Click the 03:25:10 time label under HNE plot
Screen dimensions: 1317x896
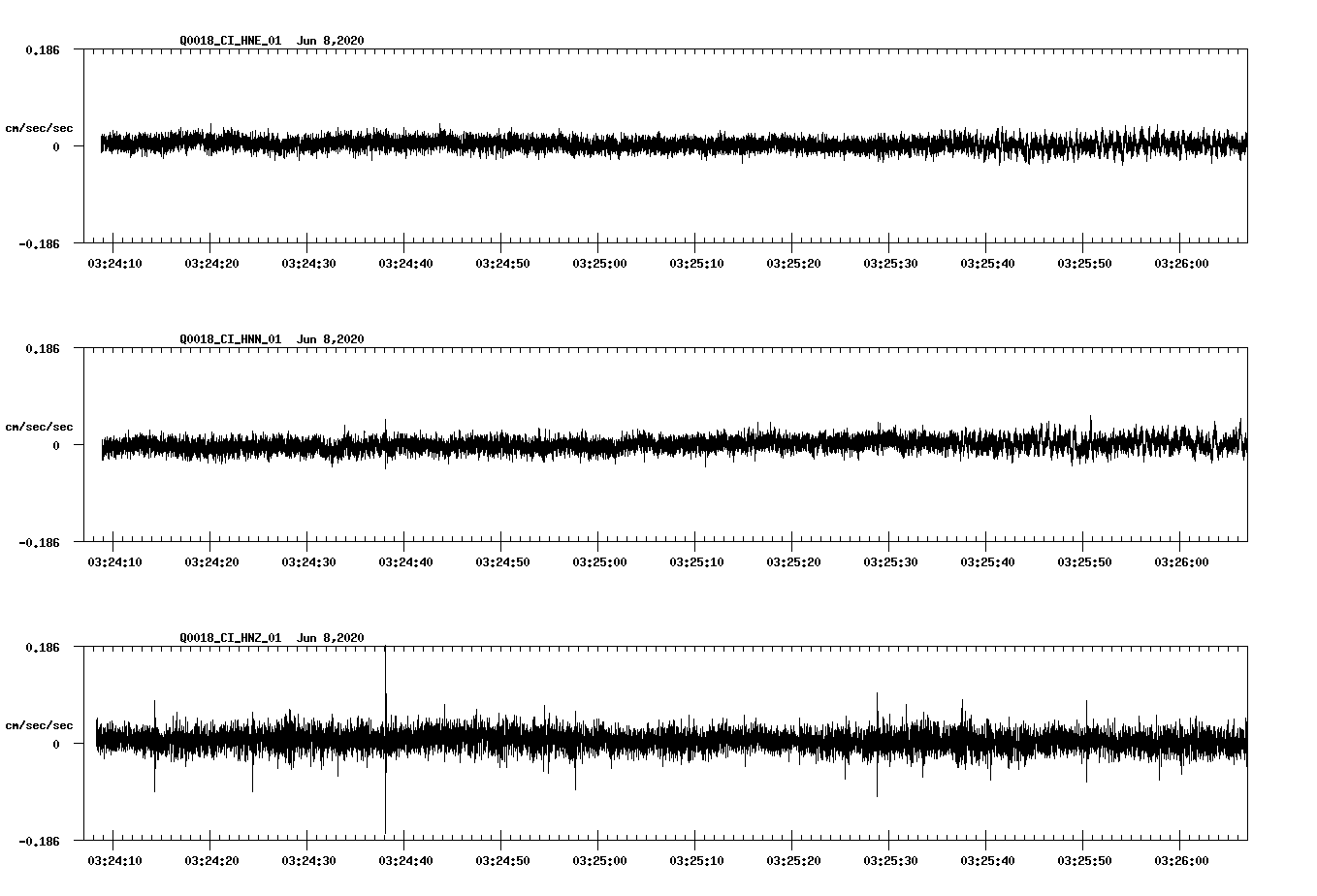(696, 263)
